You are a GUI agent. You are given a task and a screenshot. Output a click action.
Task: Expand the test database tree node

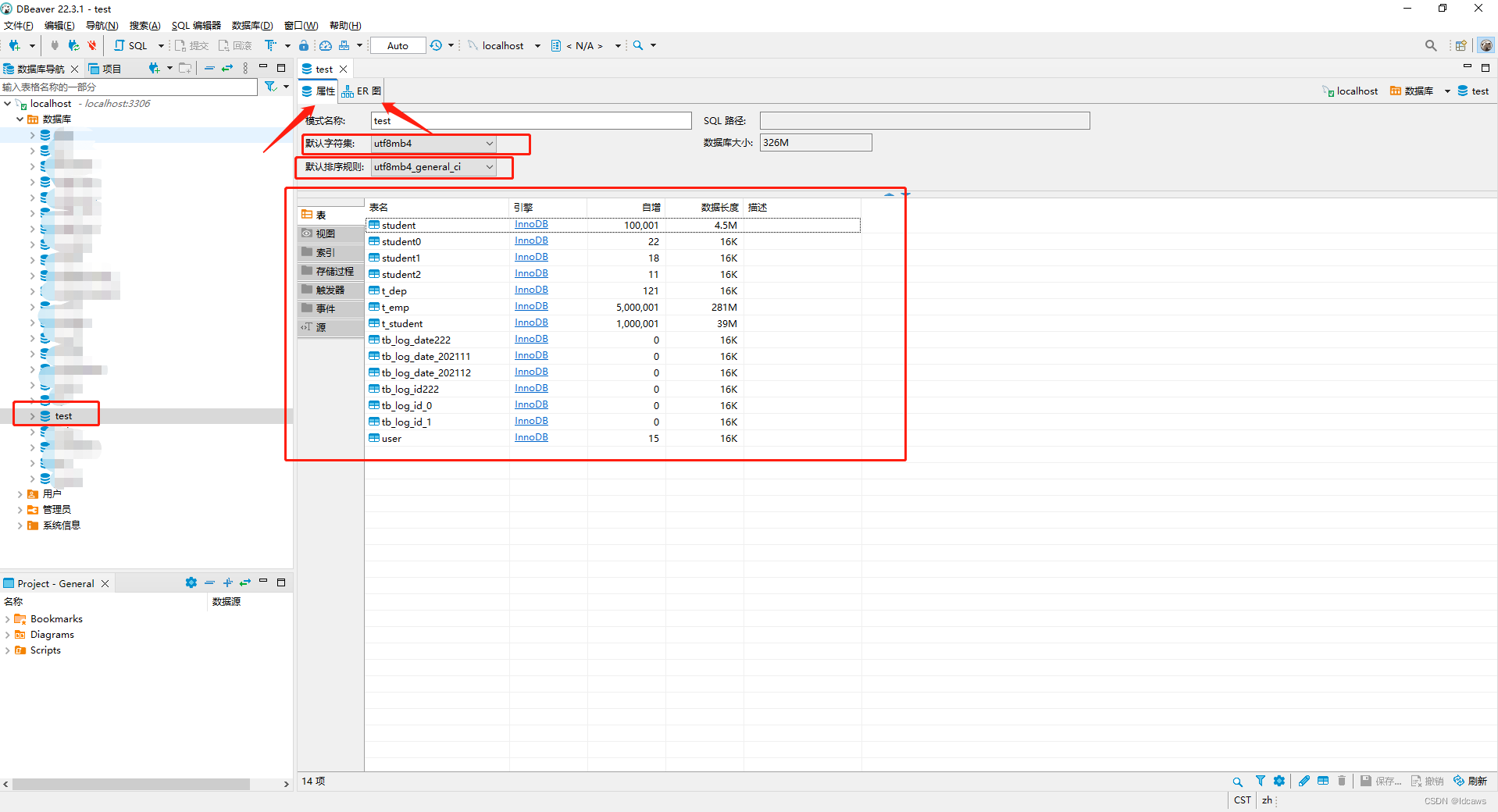click(32, 416)
